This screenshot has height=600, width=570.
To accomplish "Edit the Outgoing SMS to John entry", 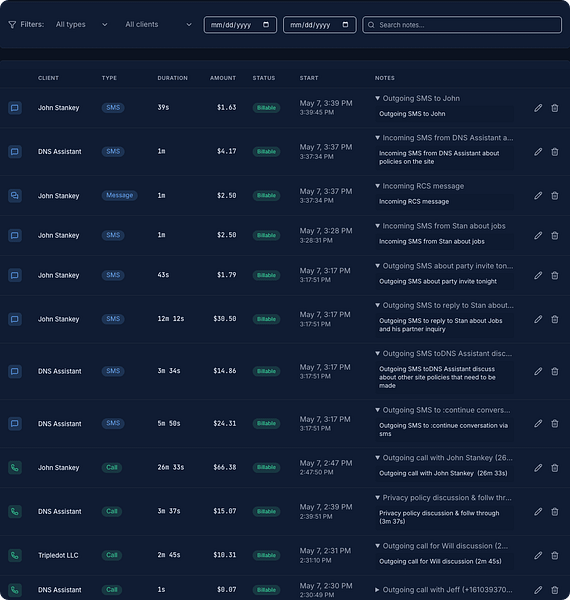I will [538, 108].
